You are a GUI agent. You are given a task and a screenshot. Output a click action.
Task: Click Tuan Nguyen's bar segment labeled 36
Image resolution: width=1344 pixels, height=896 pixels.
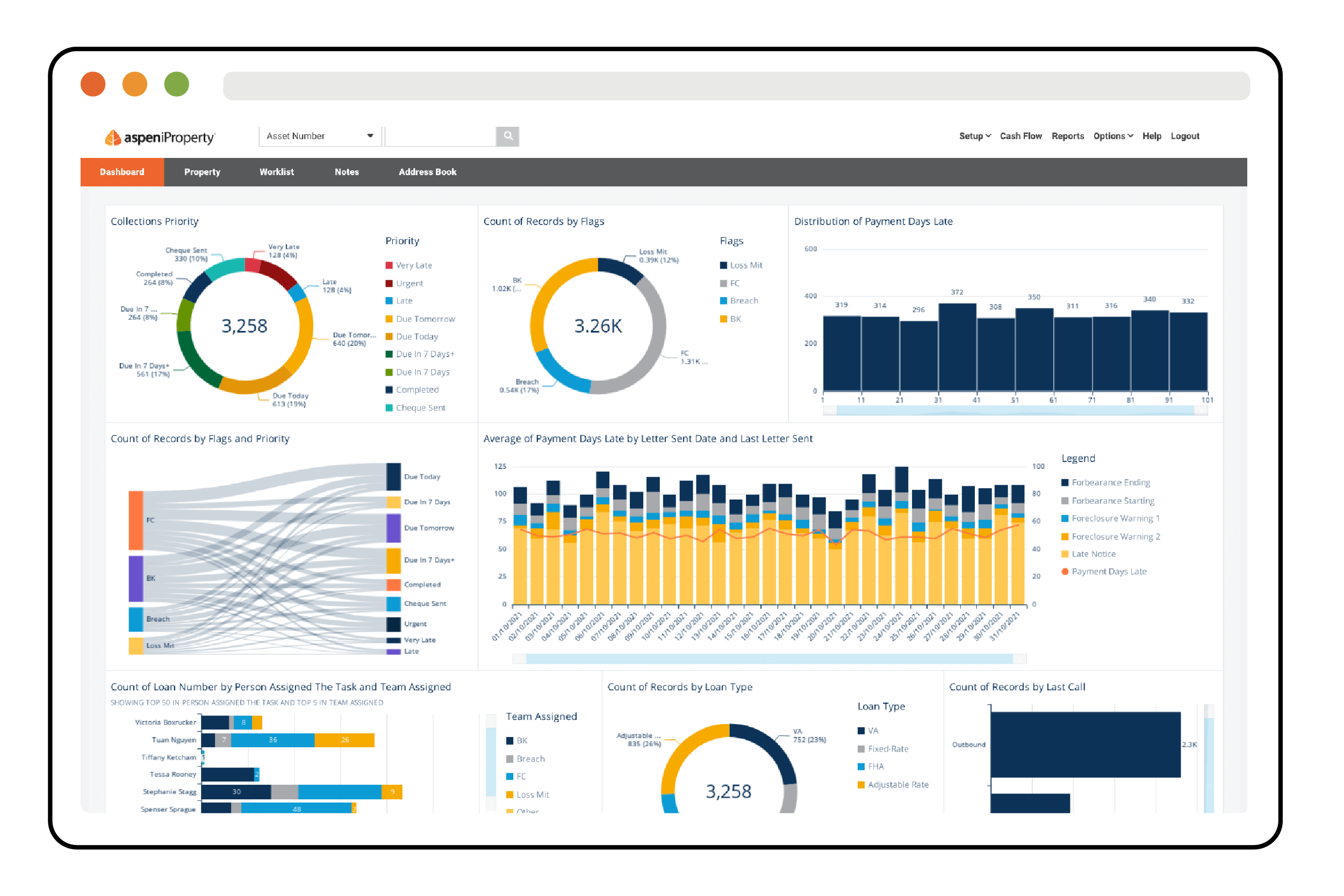pos(272,740)
